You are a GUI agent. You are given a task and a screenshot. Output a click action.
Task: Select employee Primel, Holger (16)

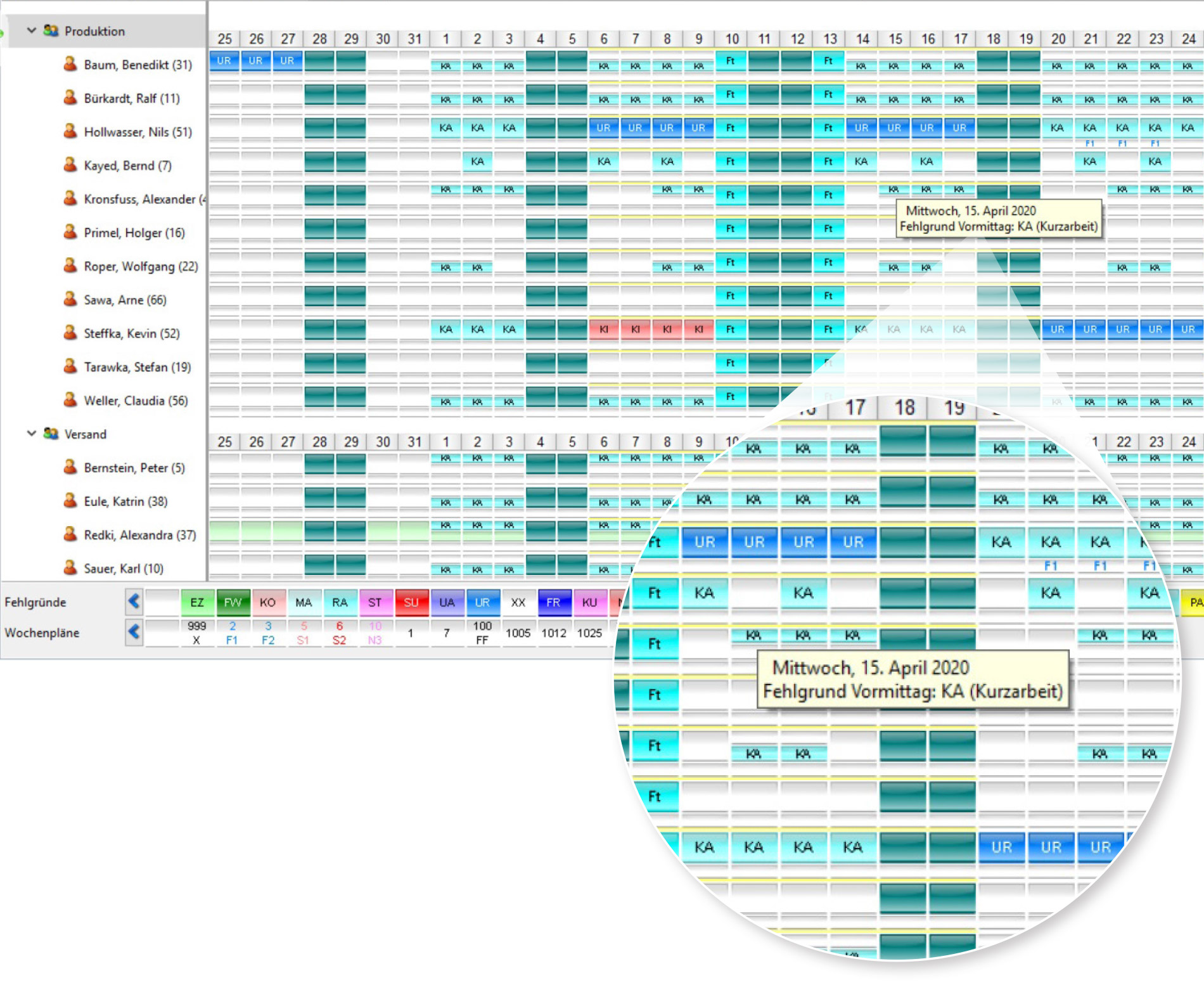pyautogui.click(x=134, y=233)
